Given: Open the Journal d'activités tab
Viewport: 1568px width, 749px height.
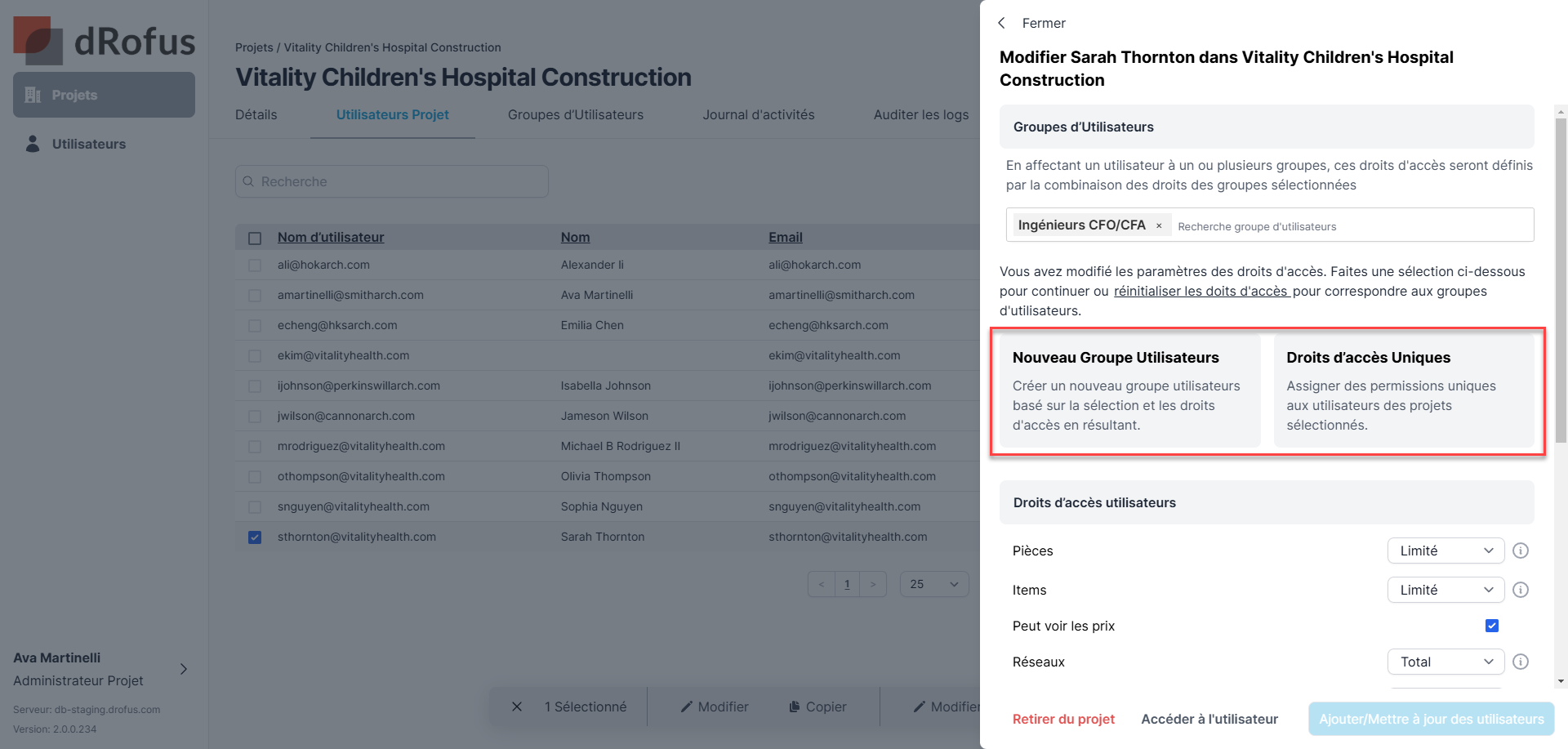Looking at the screenshot, I should [758, 115].
